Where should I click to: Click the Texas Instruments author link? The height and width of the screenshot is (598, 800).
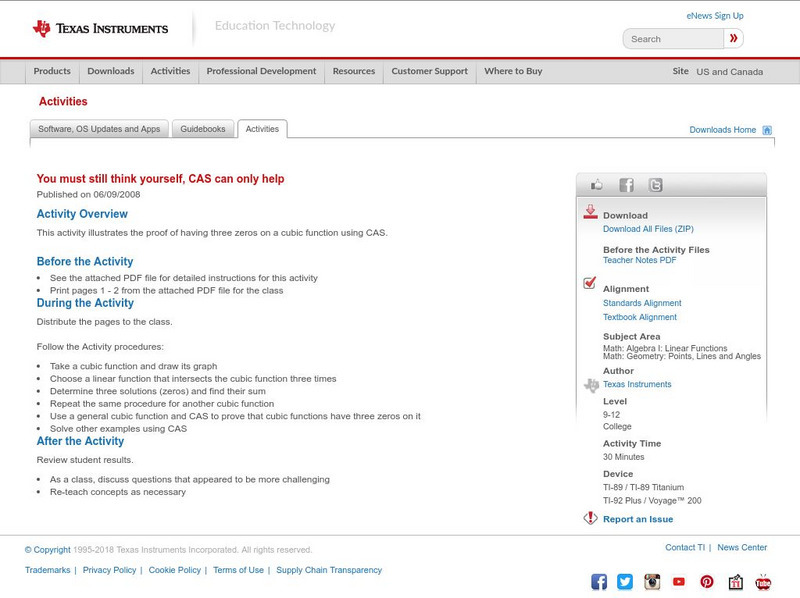[x=637, y=384]
